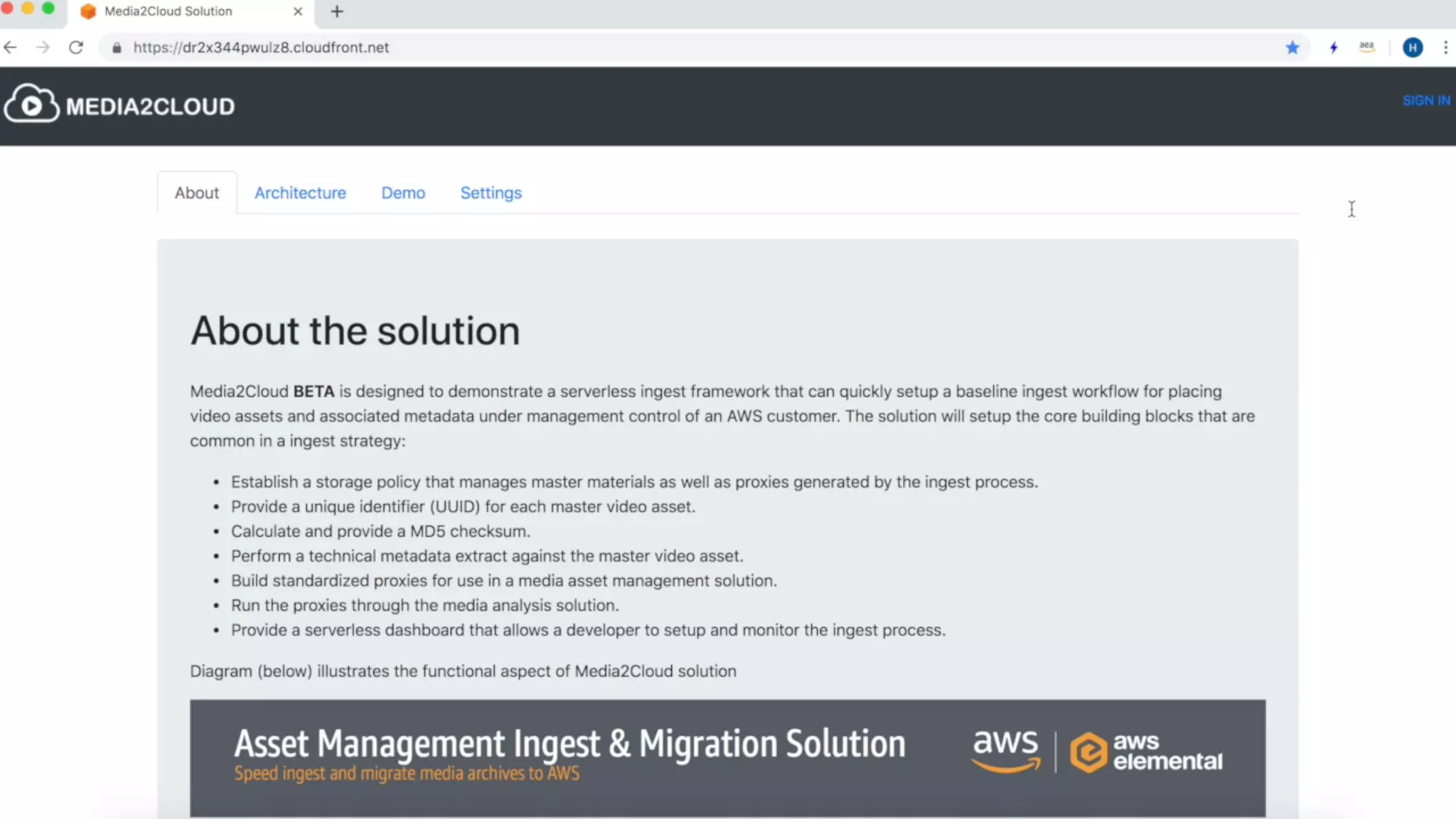Image resolution: width=1456 pixels, height=819 pixels.
Task: Switch to the About tab
Action: (x=197, y=193)
